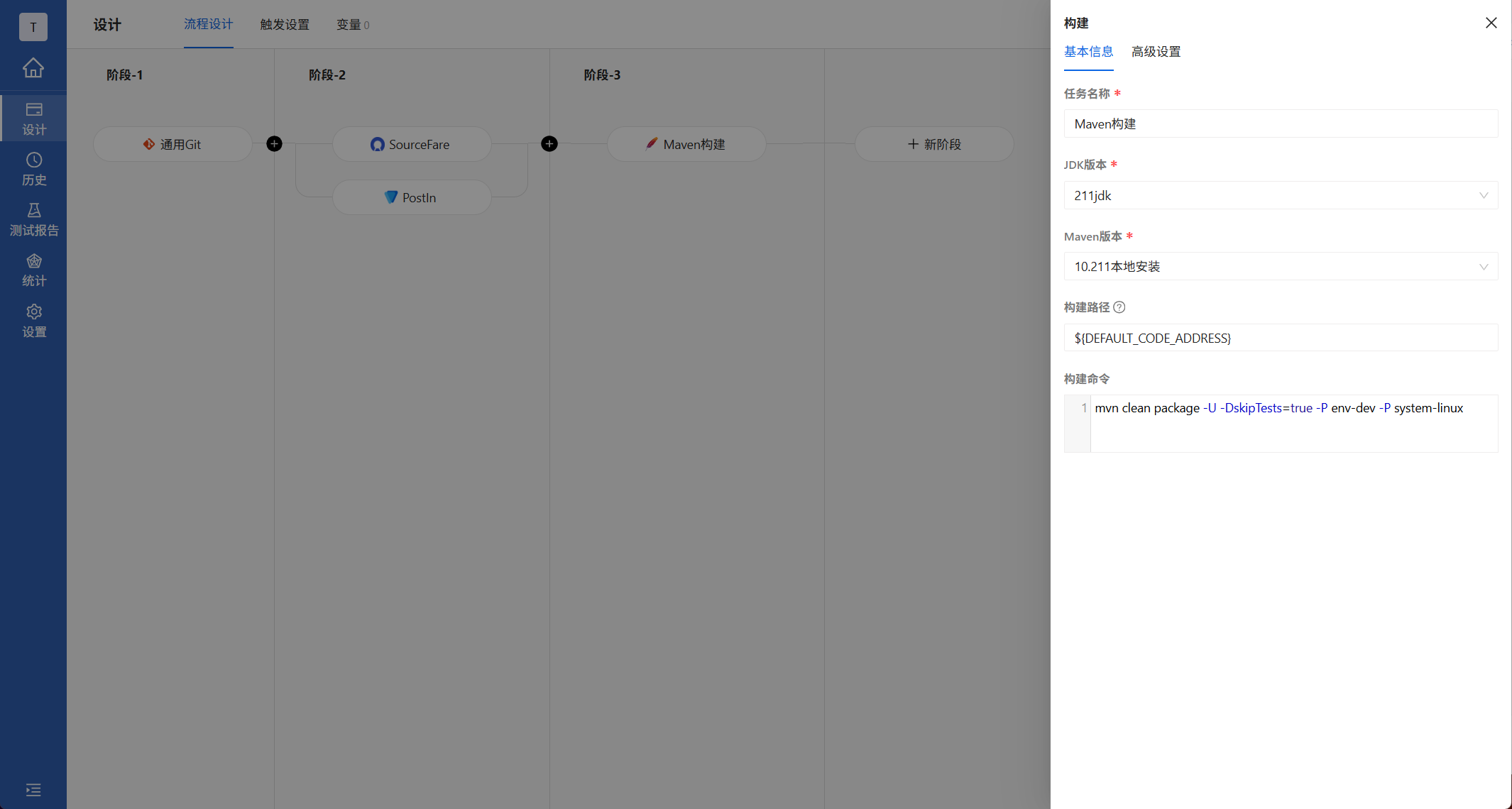Click the T project avatar
The height and width of the screenshot is (809, 1512).
click(x=33, y=27)
